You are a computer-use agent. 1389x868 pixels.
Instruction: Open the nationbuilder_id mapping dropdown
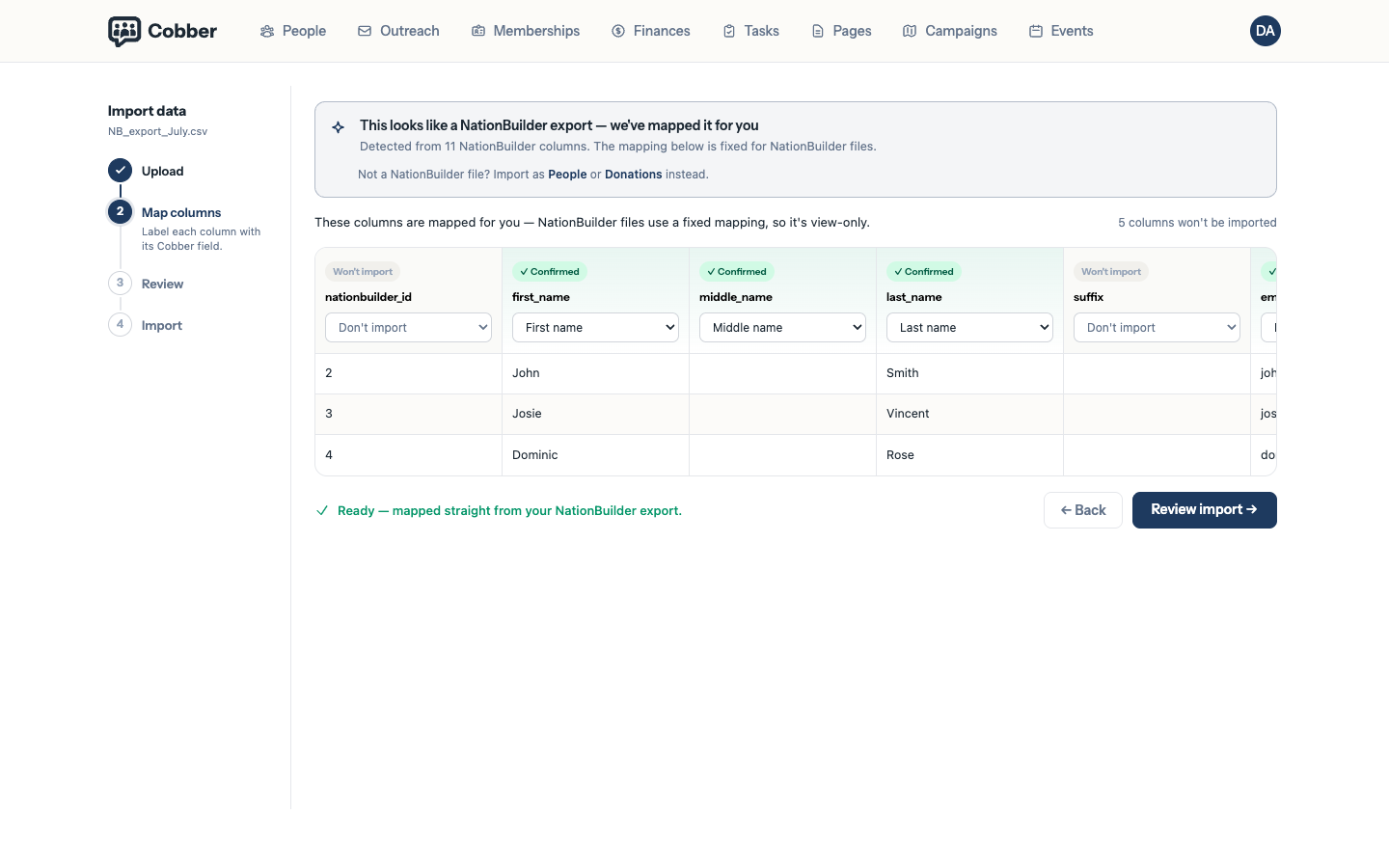pos(408,328)
